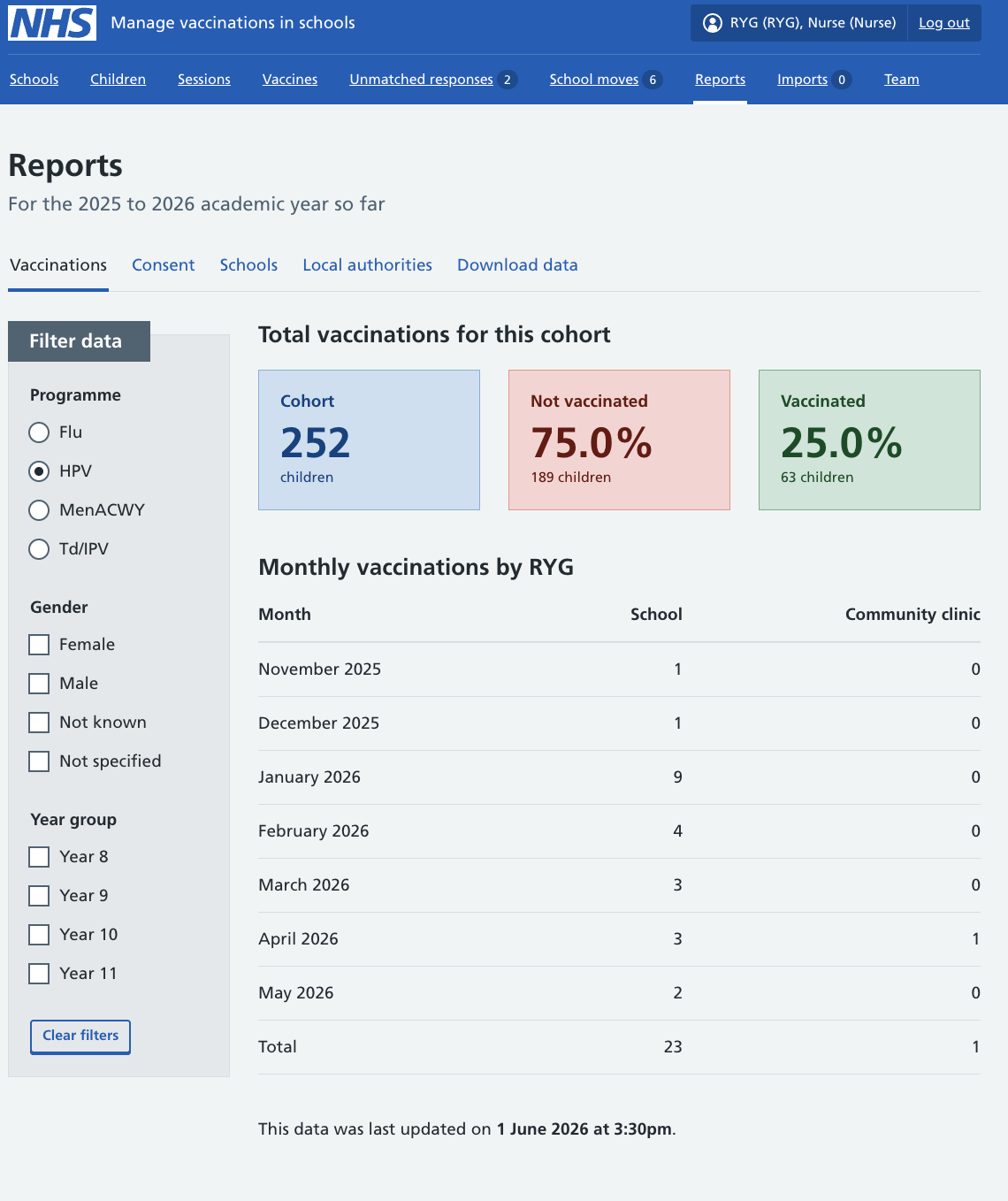Image resolution: width=1008 pixels, height=1201 pixels.
Task: Click January 2026 school count 9
Action: coord(678,777)
